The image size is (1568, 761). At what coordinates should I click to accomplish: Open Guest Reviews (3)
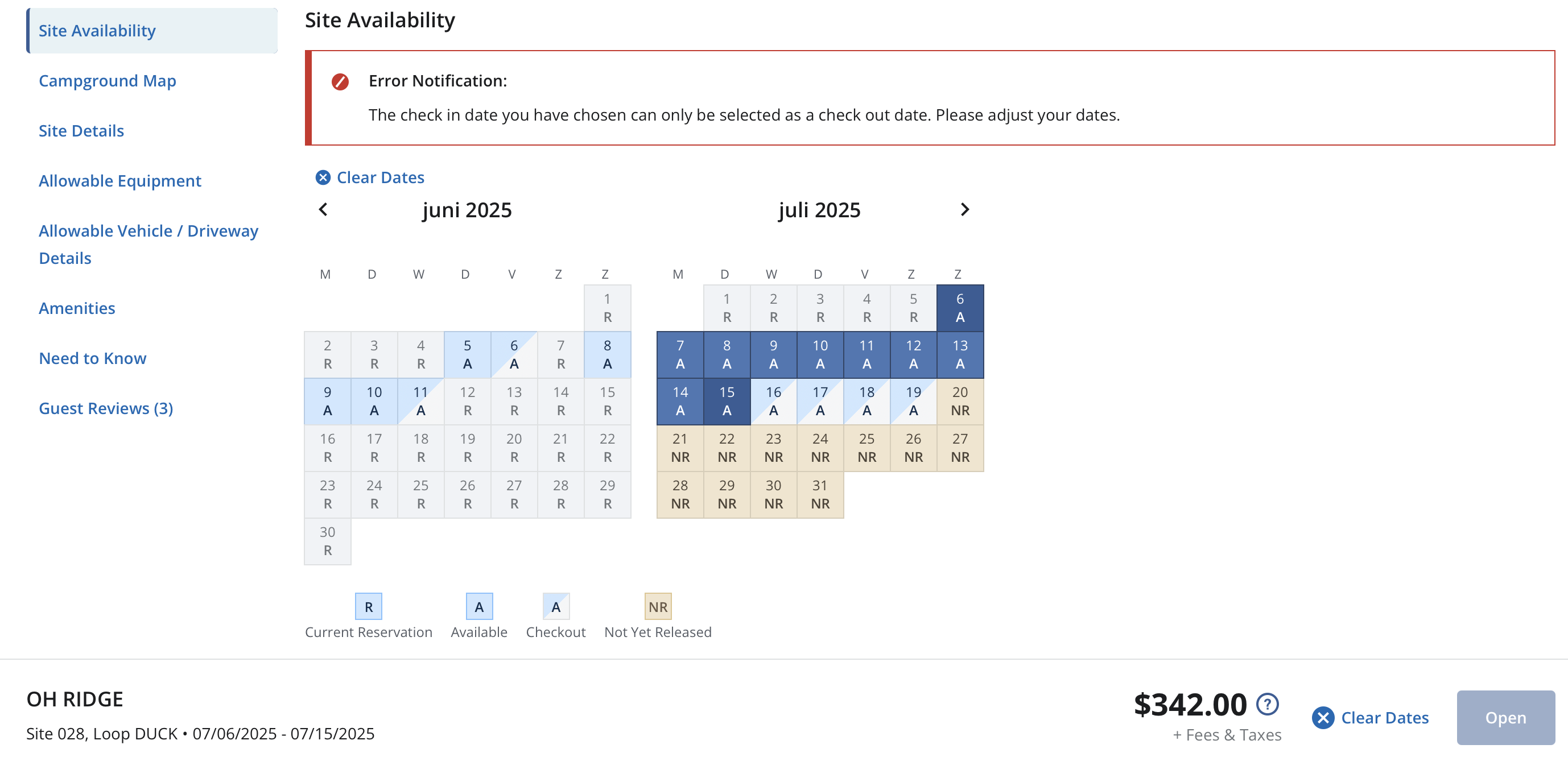click(x=106, y=408)
